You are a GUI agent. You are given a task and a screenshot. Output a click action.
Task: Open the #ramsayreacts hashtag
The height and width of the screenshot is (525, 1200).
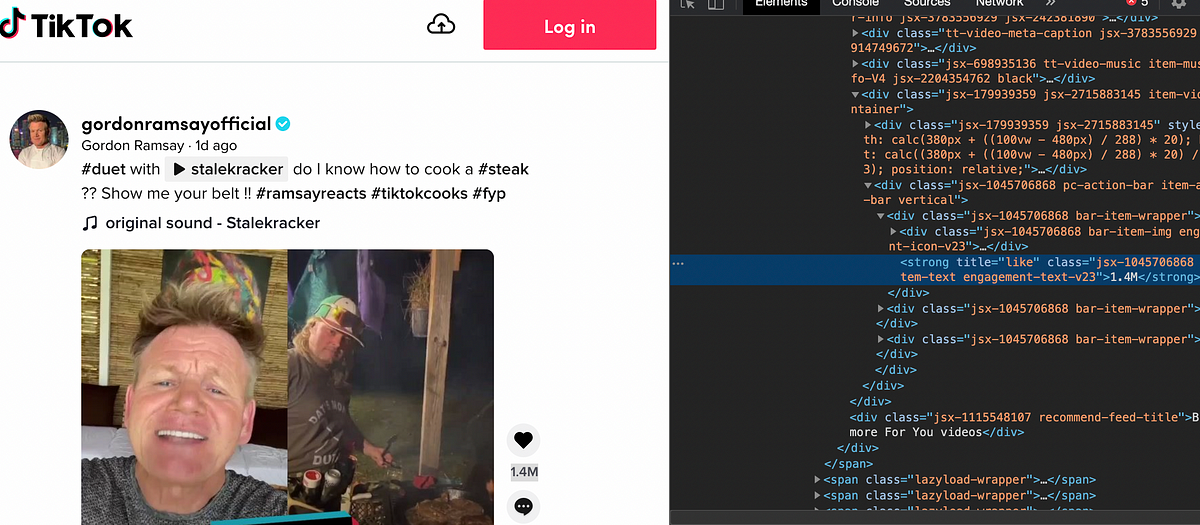click(x=311, y=193)
